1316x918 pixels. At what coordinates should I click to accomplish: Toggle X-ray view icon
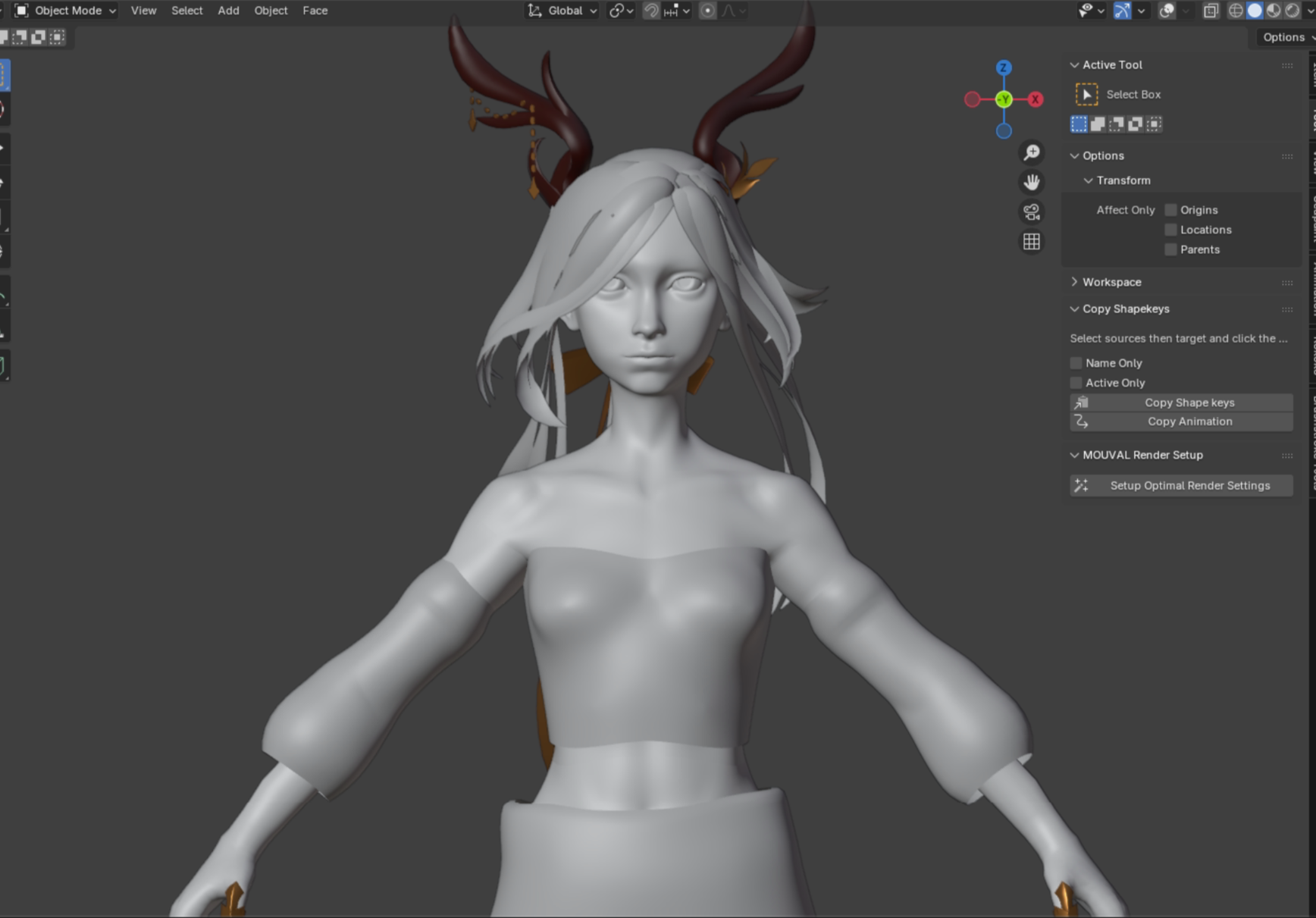point(1211,11)
